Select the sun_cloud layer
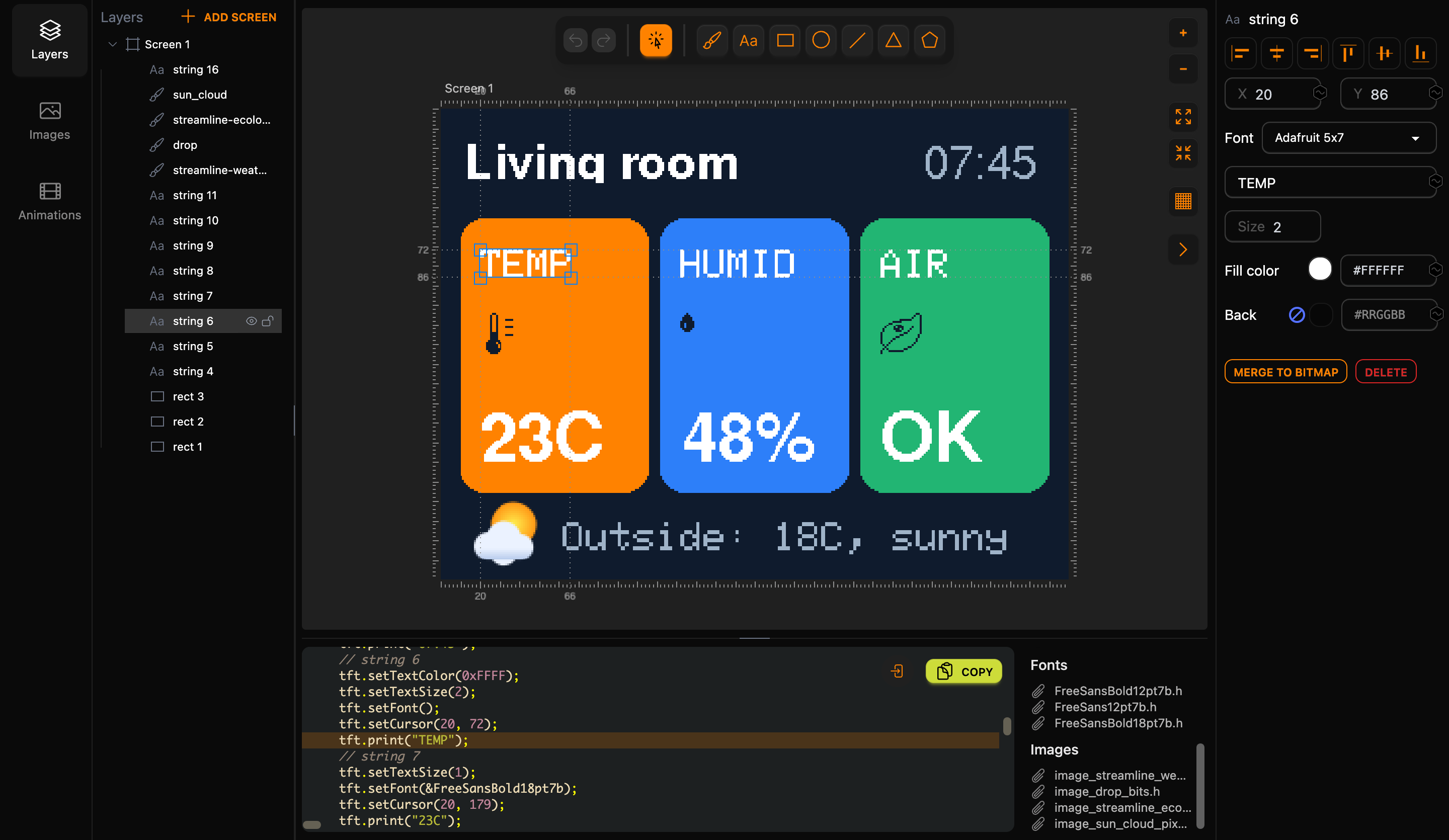Screen dimensions: 1449x840 (x=203, y=94)
